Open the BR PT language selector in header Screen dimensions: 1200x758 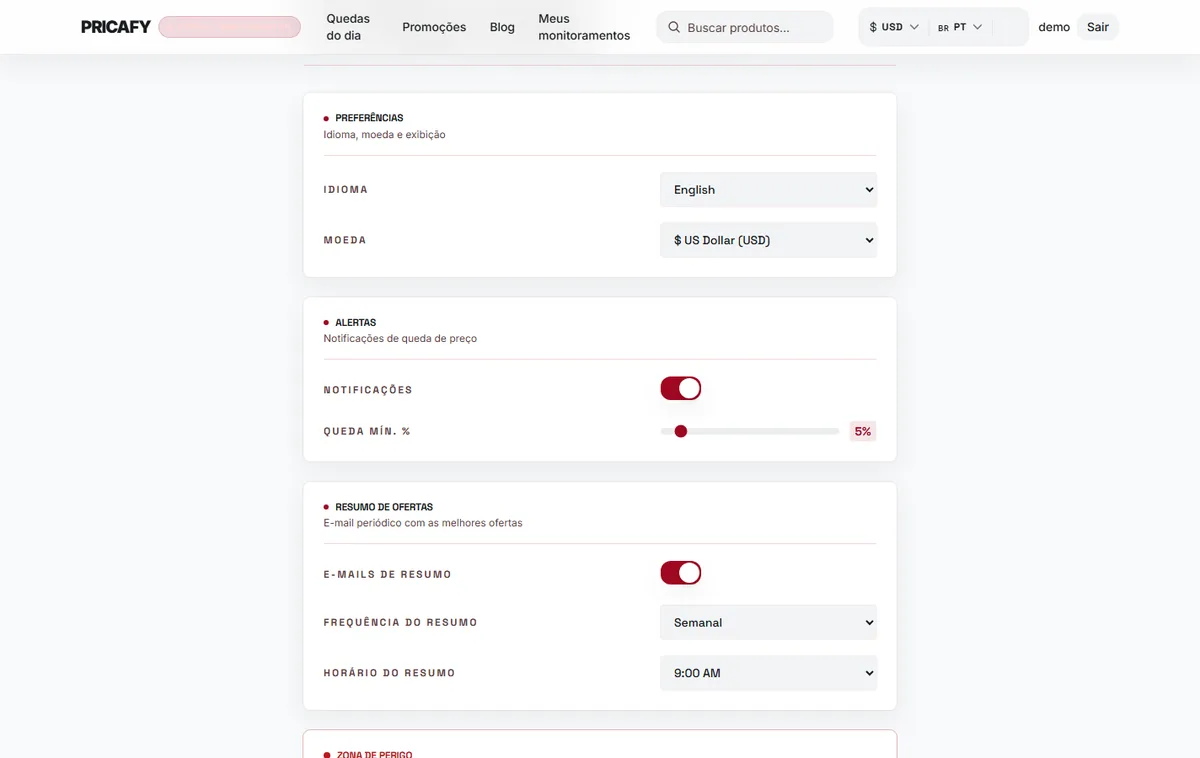tap(960, 27)
